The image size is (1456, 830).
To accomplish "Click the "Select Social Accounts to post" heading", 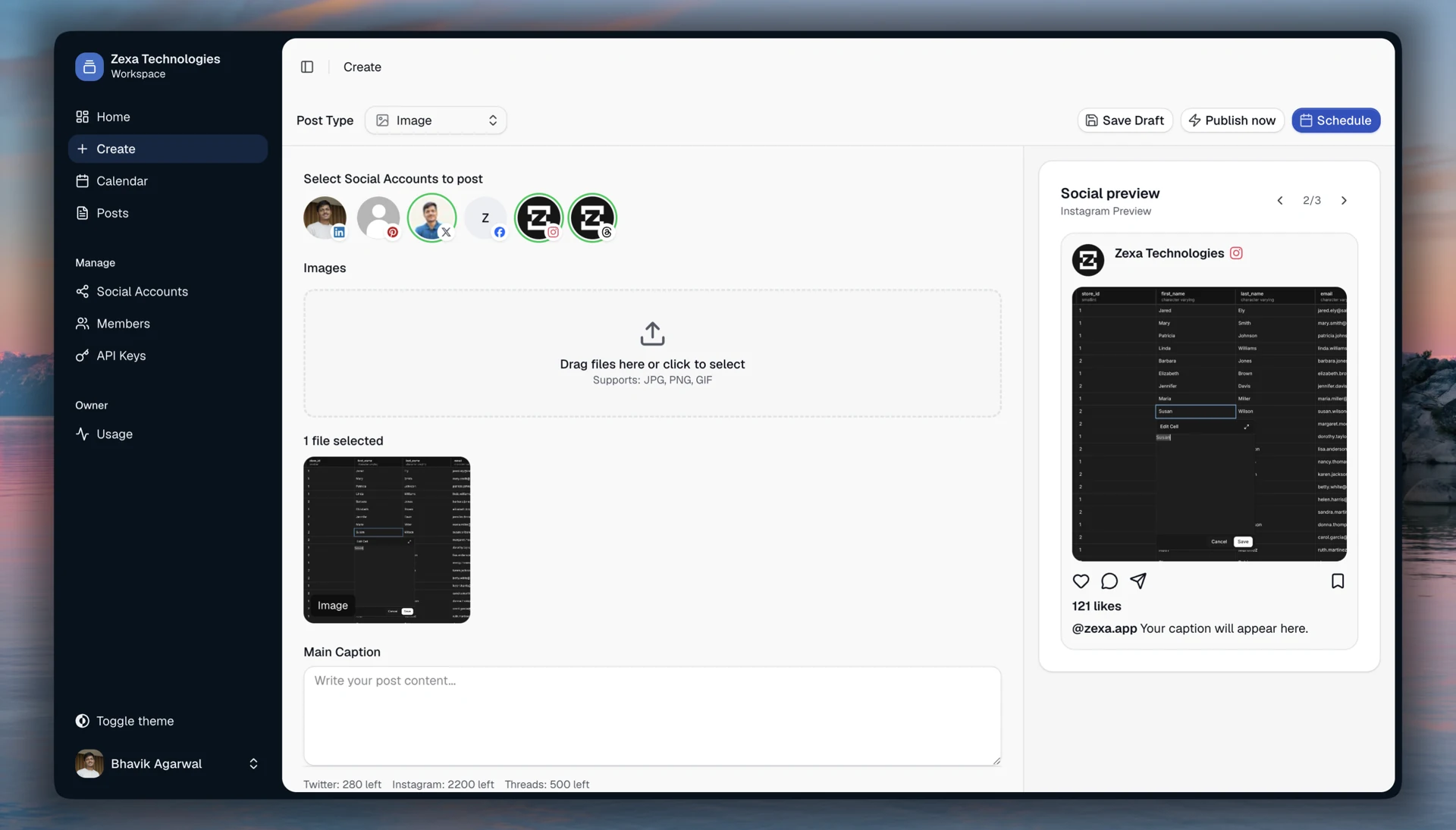I will (x=393, y=179).
